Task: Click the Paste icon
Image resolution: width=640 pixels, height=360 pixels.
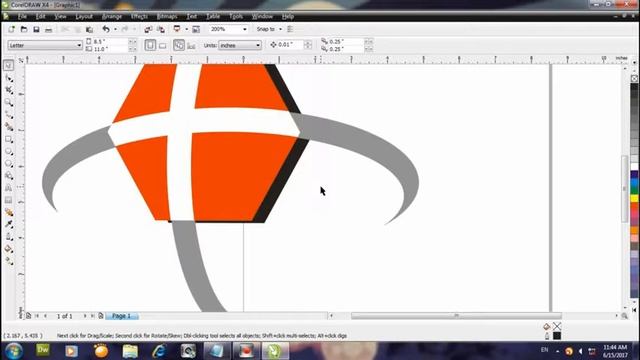Action: pos(90,29)
